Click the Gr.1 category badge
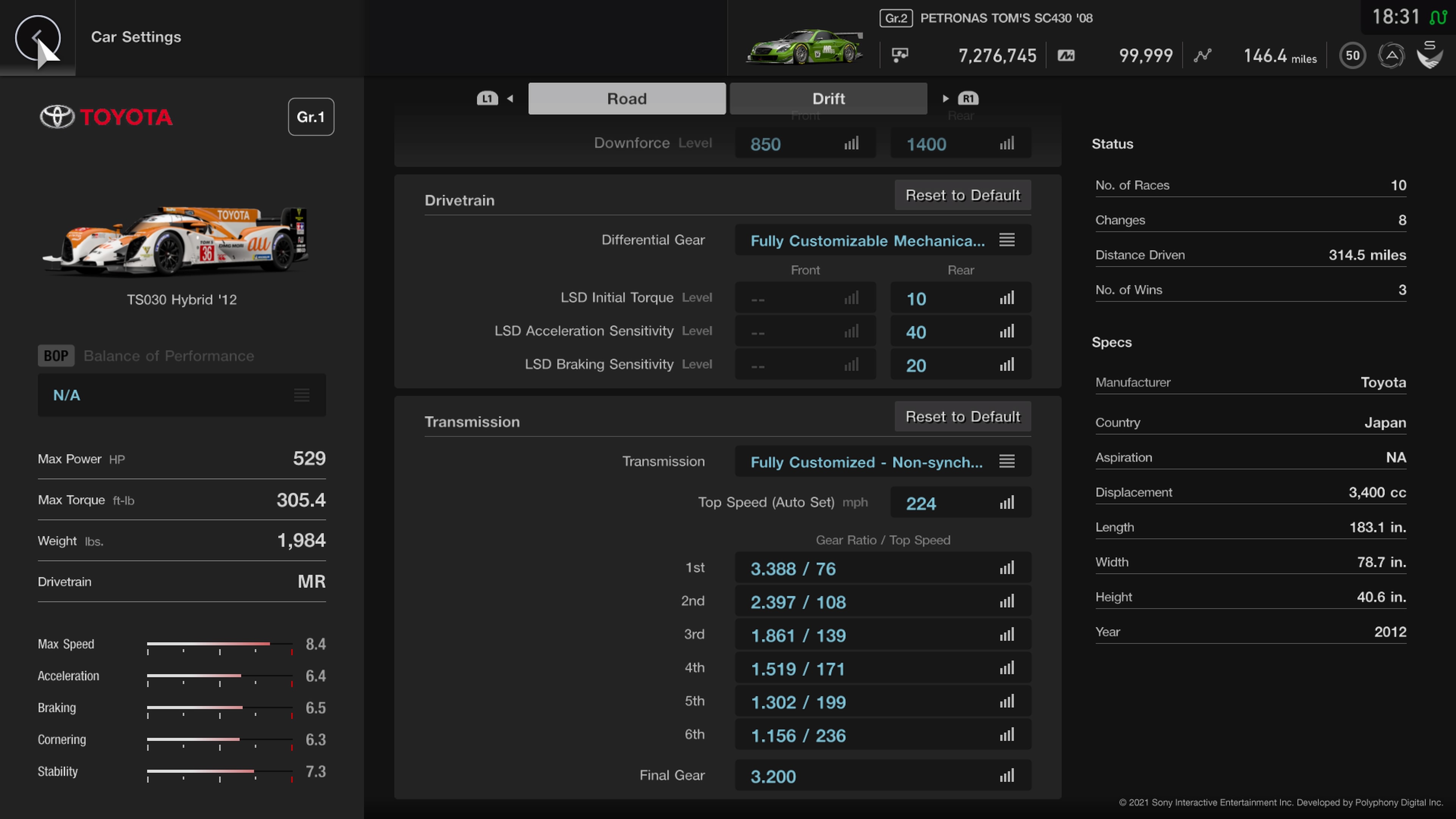The width and height of the screenshot is (1456, 819). point(311,117)
